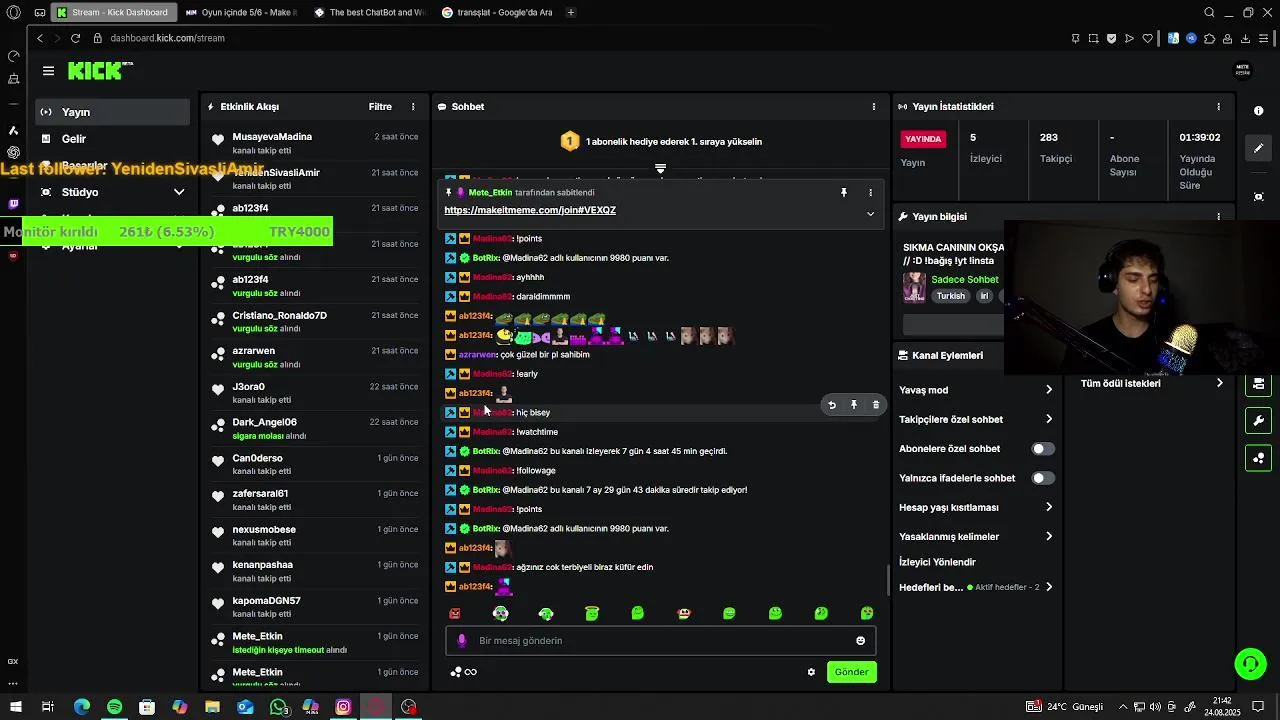The image size is (1280, 720).
Task: Click the channel points icon in right sidebar
Action: (1259, 458)
